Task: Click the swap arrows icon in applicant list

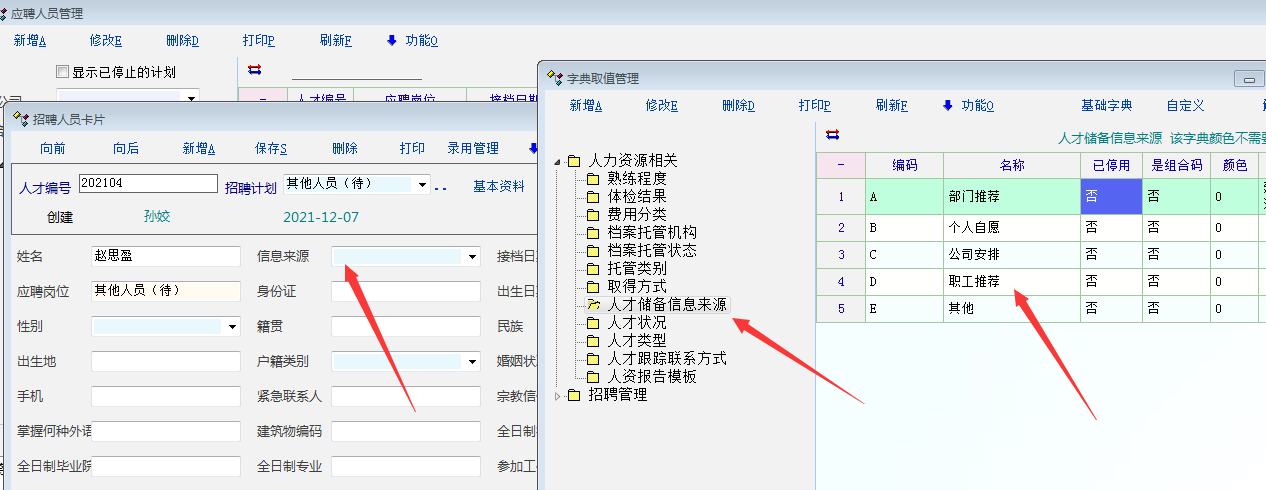Action: (x=254, y=70)
